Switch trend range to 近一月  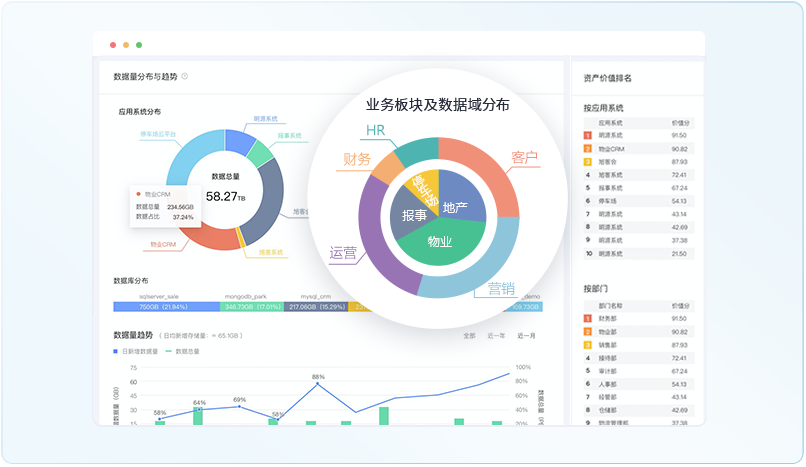(x=526, y=336)
